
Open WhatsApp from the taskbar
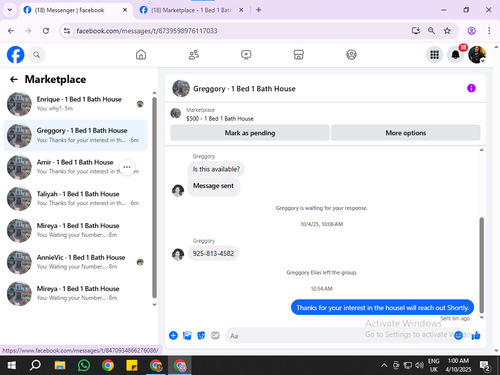pyautogui.click(x=84, y=366)
